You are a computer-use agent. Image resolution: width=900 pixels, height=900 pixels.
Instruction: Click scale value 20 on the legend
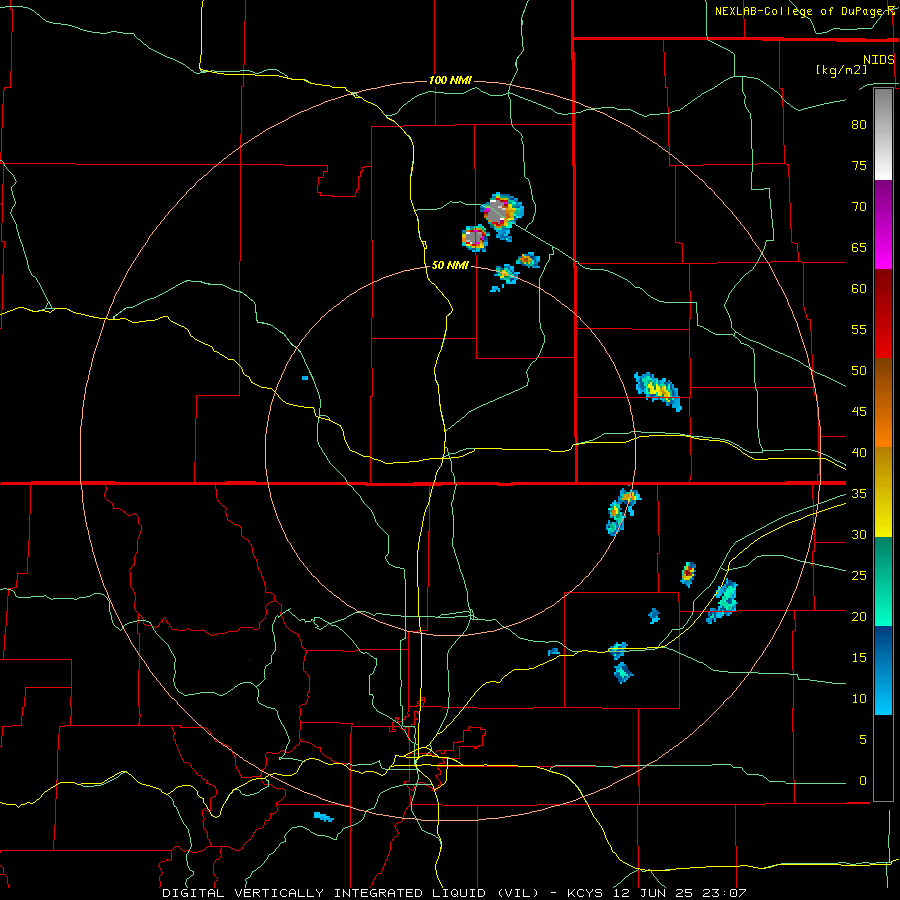pyautogui.click(x=859, y=617)
